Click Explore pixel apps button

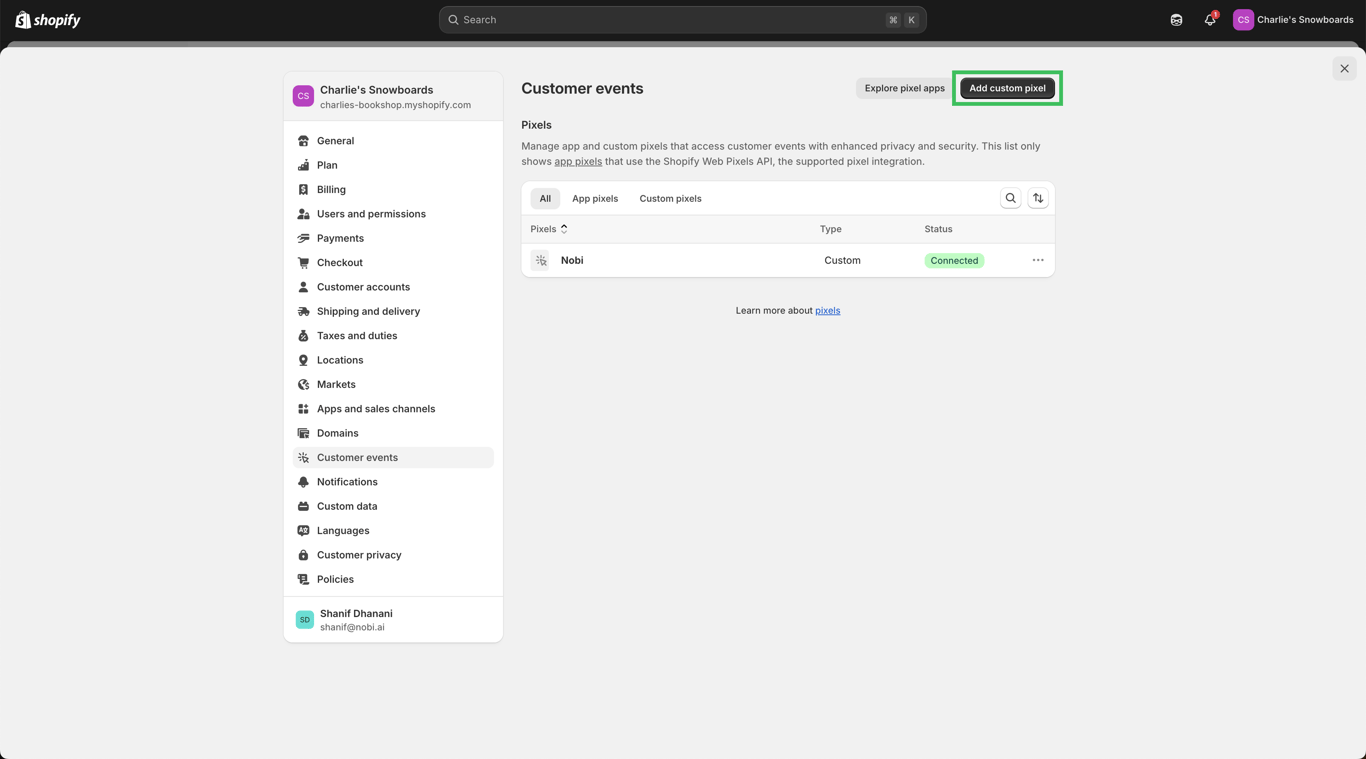point(904,88)
